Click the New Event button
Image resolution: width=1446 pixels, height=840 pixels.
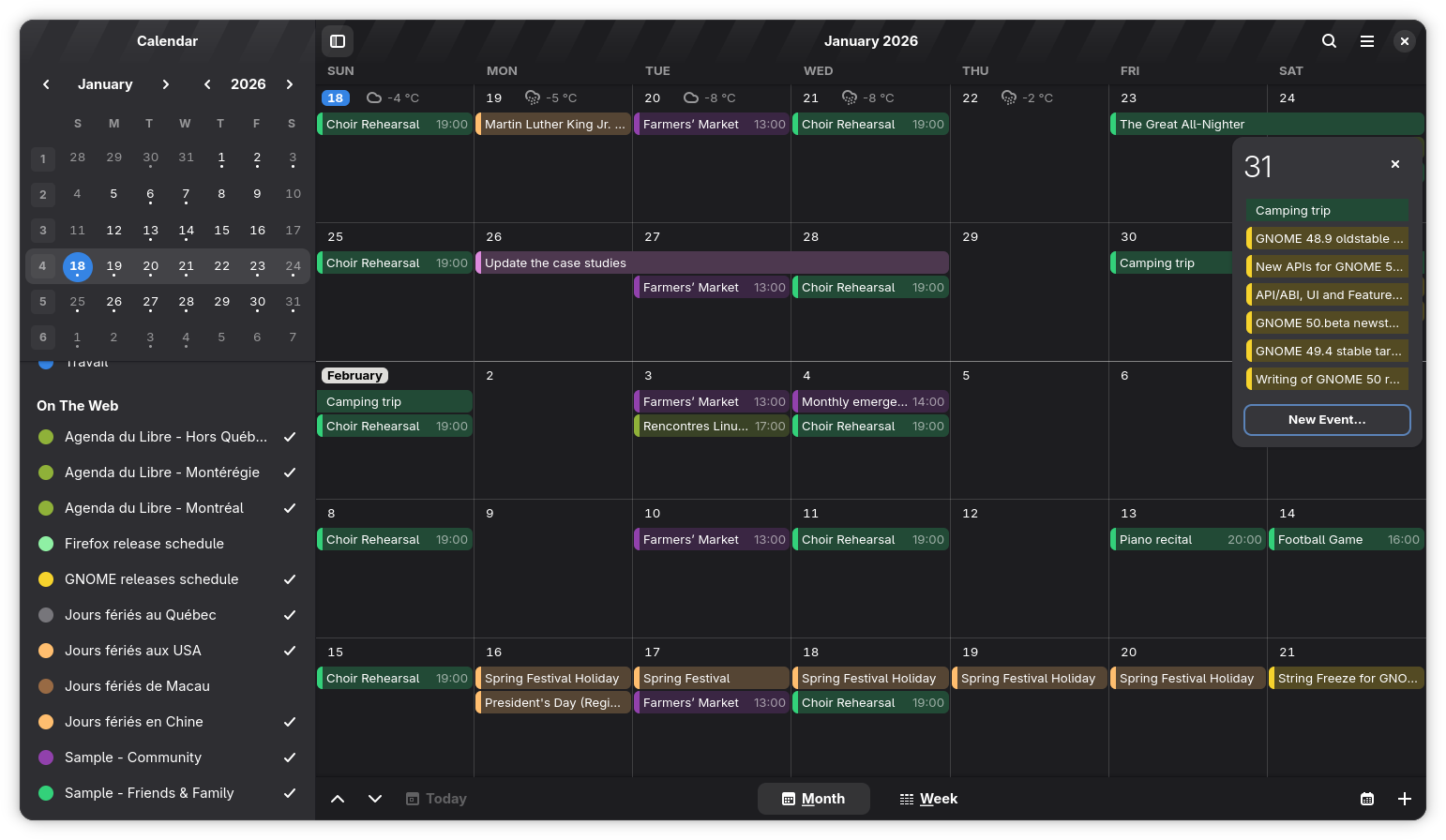pyautogui.click(x=1326, y=420)
